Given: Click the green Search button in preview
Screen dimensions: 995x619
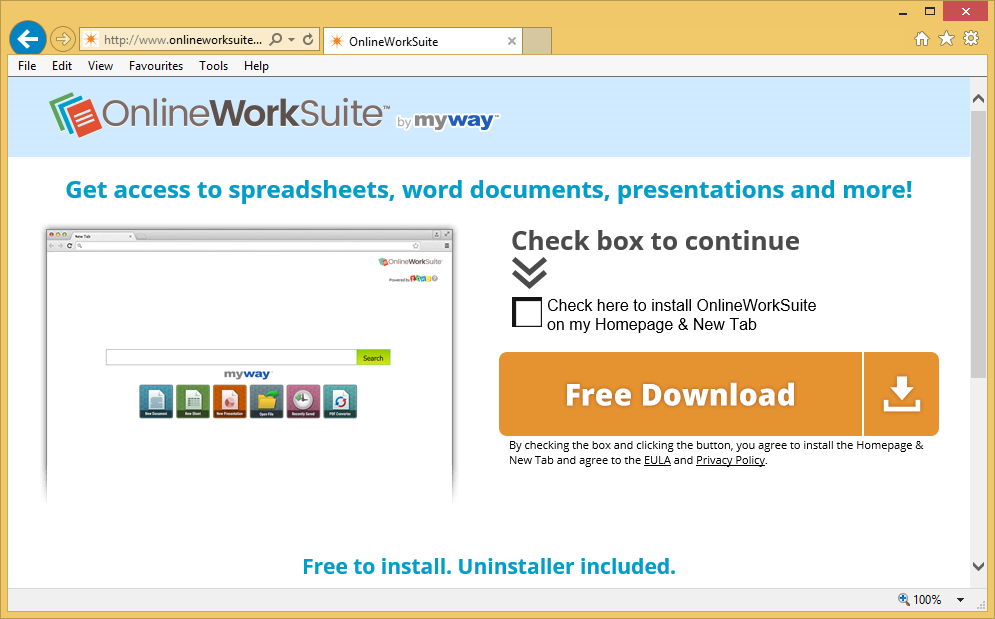Looking at the screenshot, I should point(373,357).
